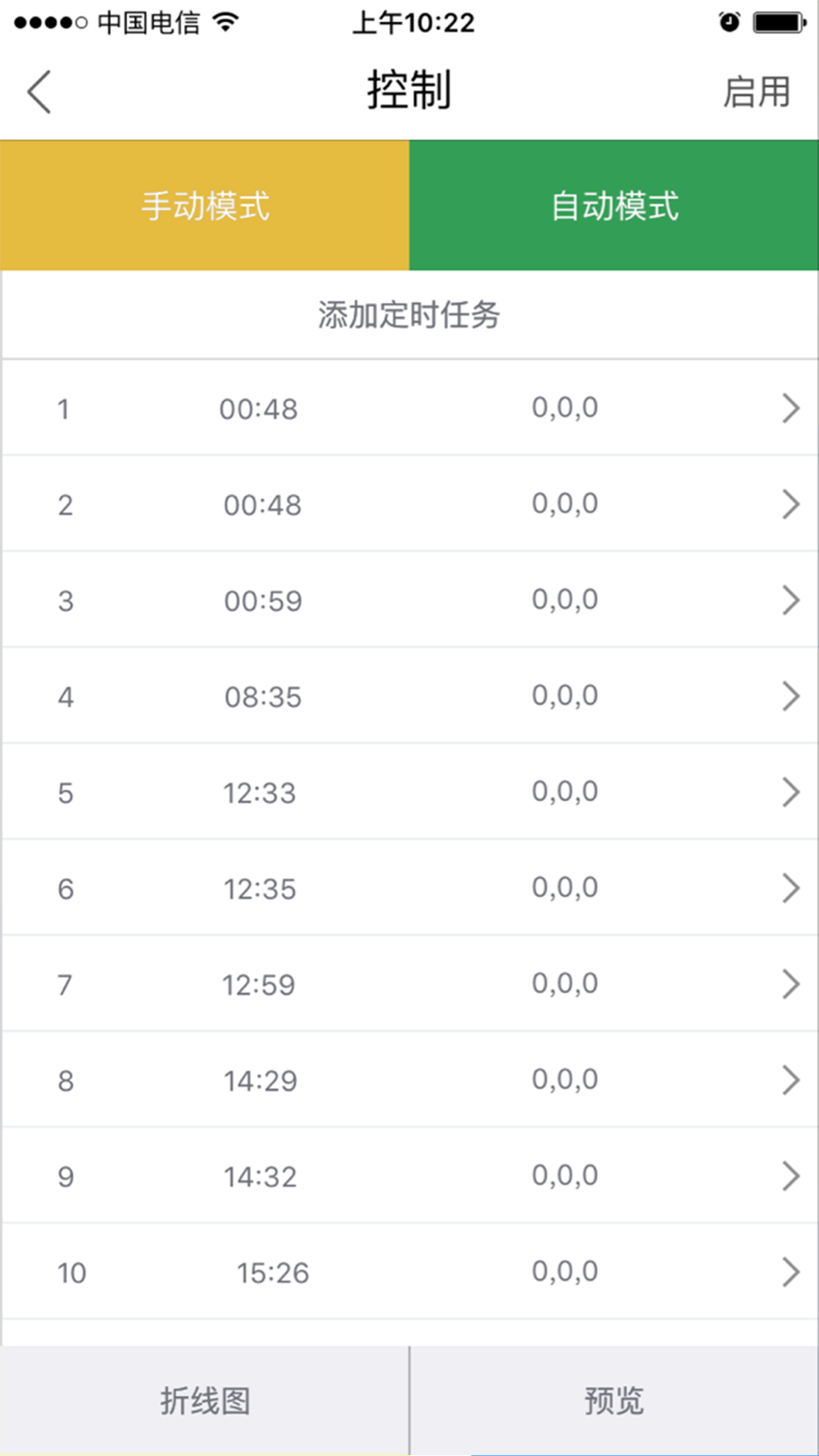The height and width of the screenshot is (1456, 819).
Task: Tap 启用 to enable the schedule
Action: click(x=756, y=92)
